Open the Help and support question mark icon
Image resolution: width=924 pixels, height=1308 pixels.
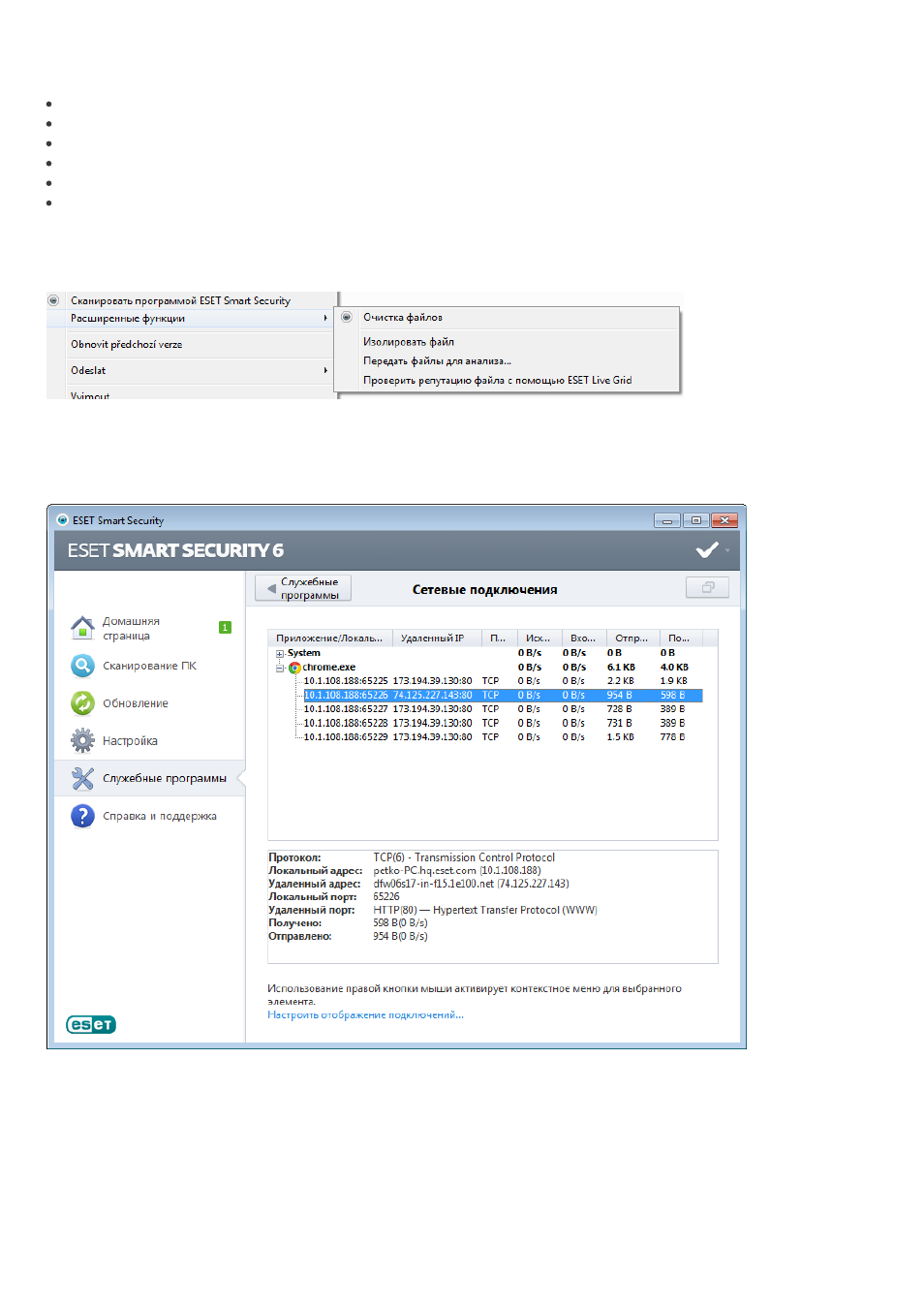point(82,816)
